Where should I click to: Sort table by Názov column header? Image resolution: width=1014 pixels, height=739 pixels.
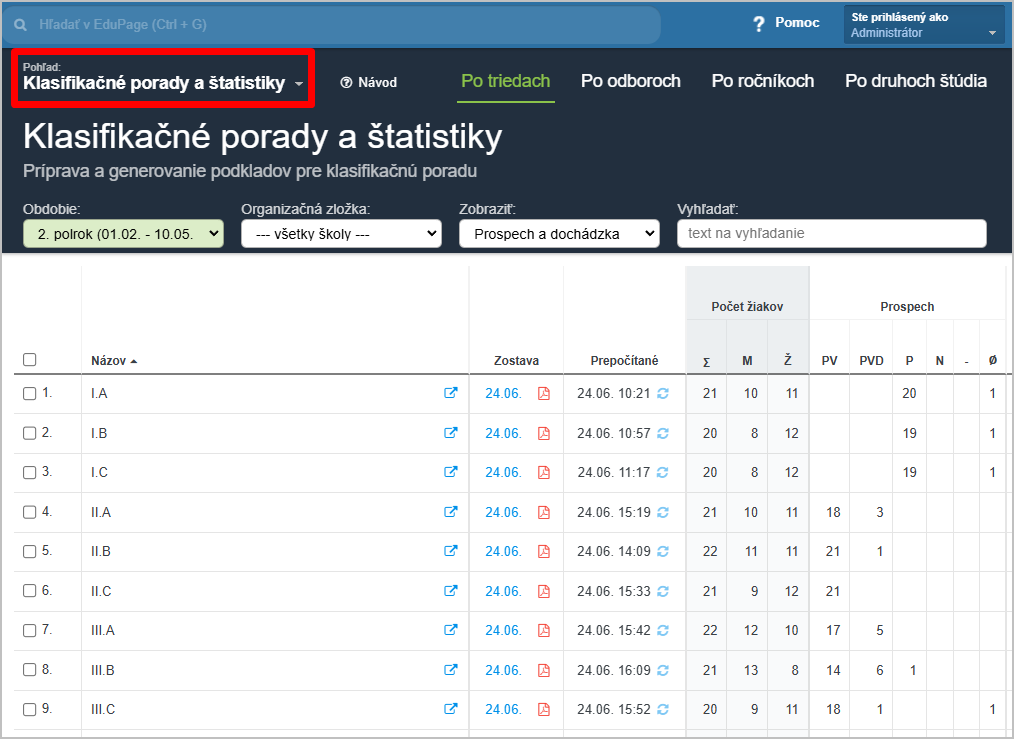tap(109, 361)
